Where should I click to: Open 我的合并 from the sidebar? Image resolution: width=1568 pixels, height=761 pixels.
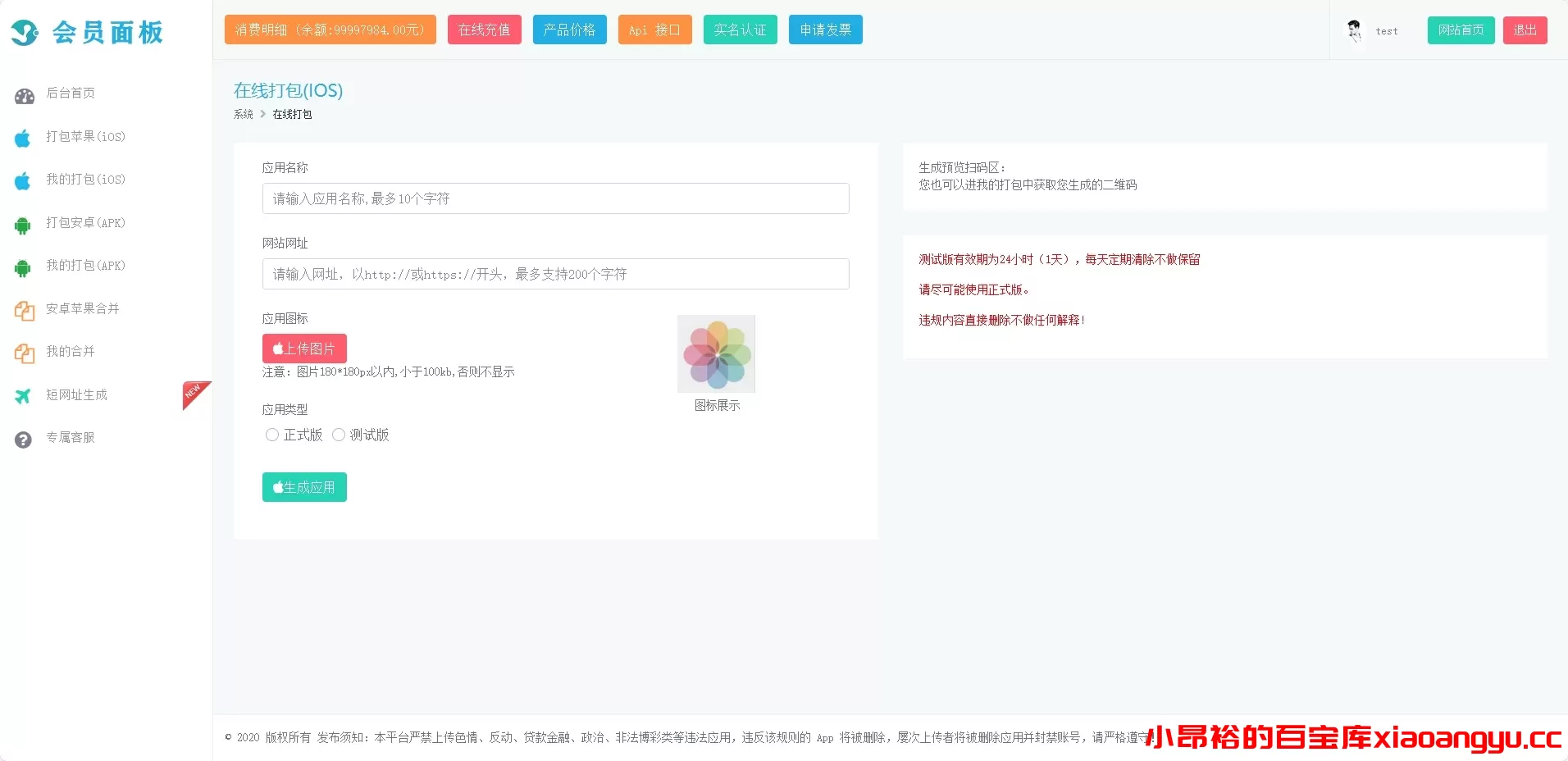(x=70, y=352)
